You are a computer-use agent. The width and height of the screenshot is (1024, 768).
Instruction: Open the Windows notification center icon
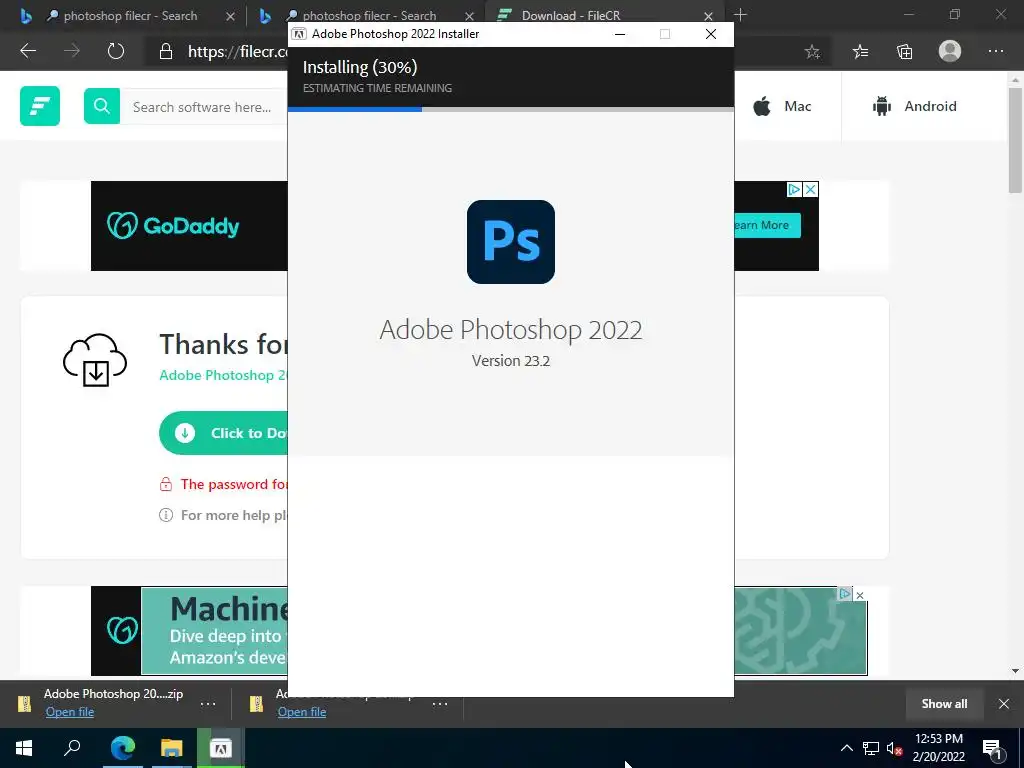point(993,749)
